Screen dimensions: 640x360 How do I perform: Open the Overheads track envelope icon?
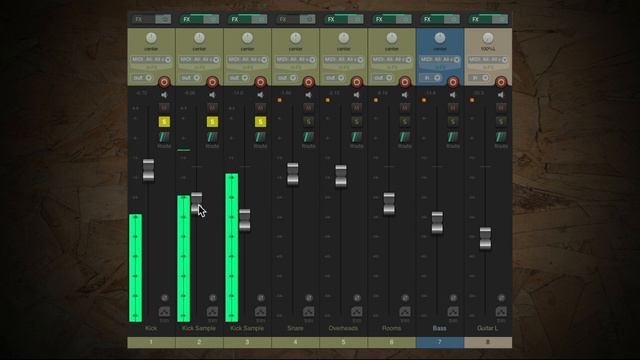[357, 312]
